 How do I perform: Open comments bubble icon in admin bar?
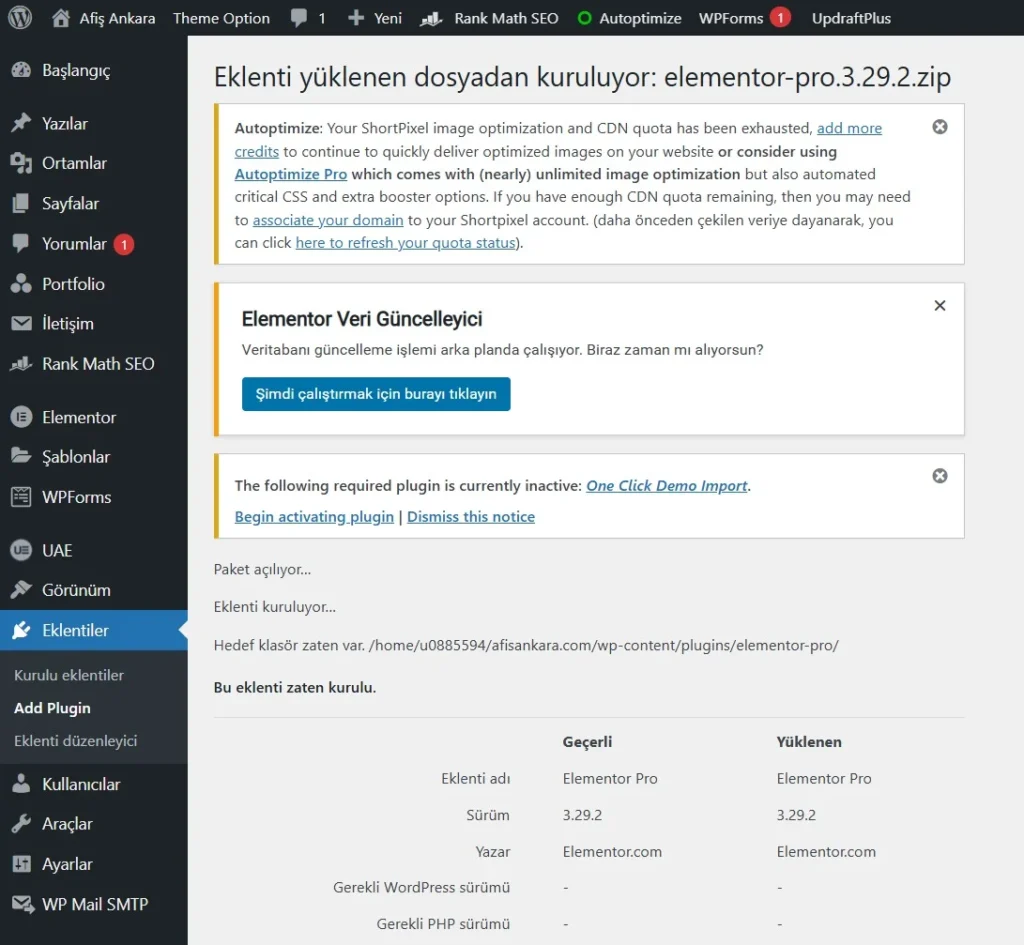pyautogui.click(x=299, y=18)
